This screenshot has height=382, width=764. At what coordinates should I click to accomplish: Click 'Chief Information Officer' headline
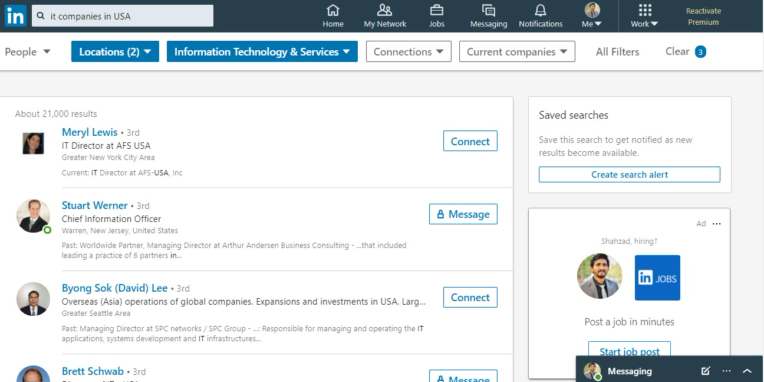pyautogui.click(x=111, y=219)
